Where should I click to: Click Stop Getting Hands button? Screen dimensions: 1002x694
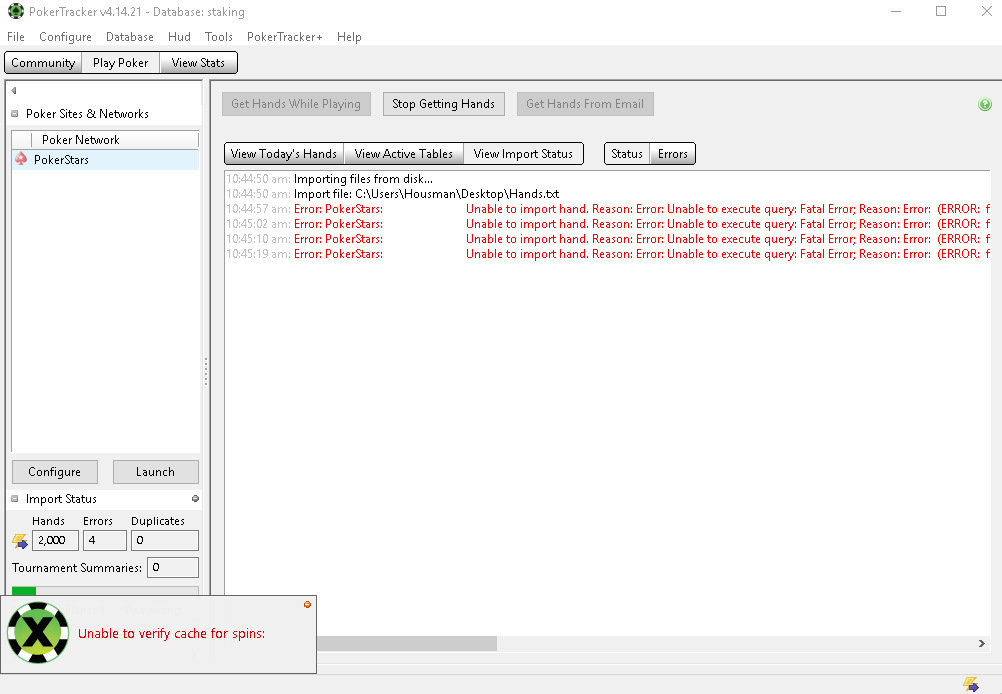click(443, 104)
